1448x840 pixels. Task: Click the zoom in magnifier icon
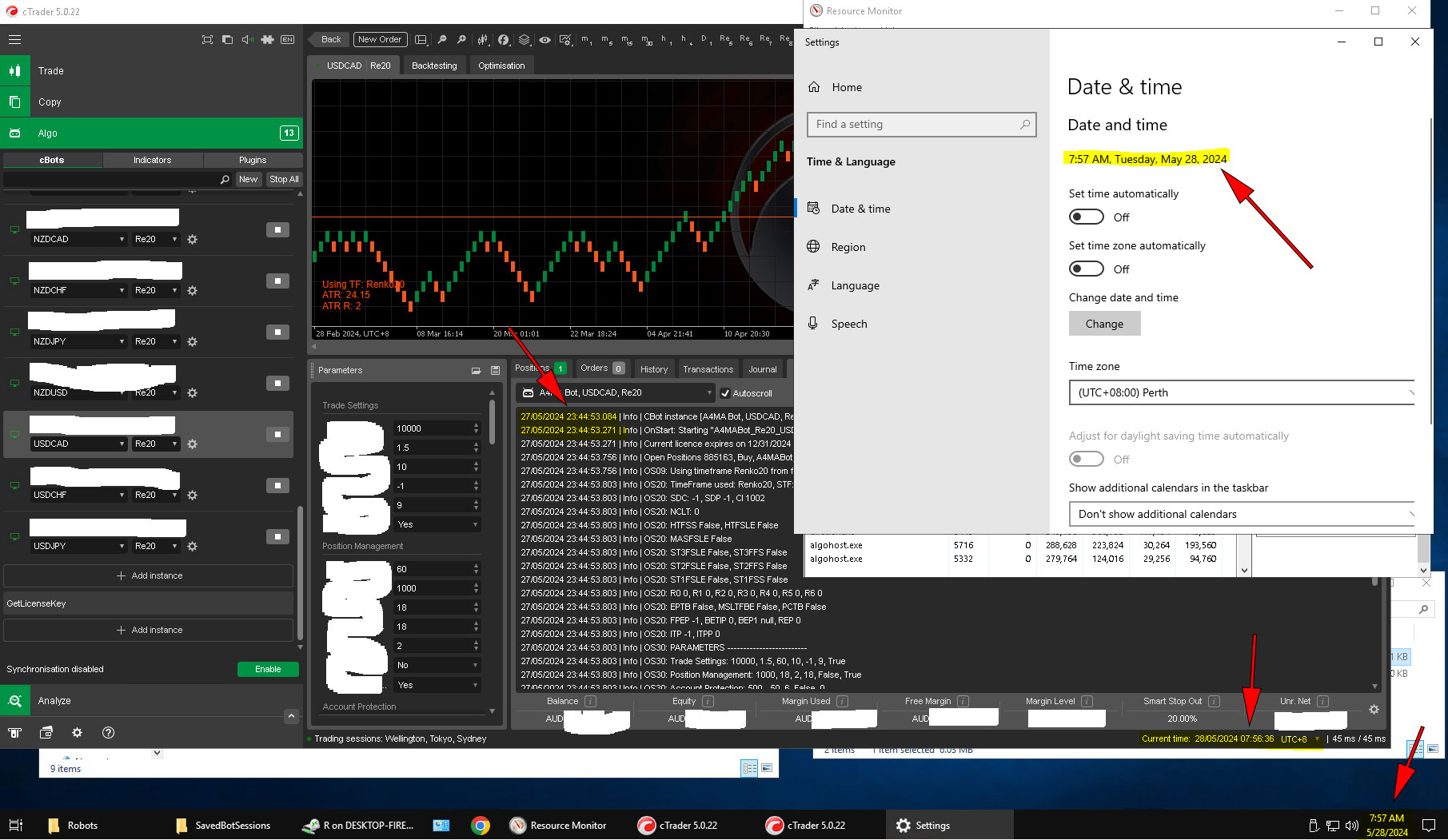click(461, 39)
